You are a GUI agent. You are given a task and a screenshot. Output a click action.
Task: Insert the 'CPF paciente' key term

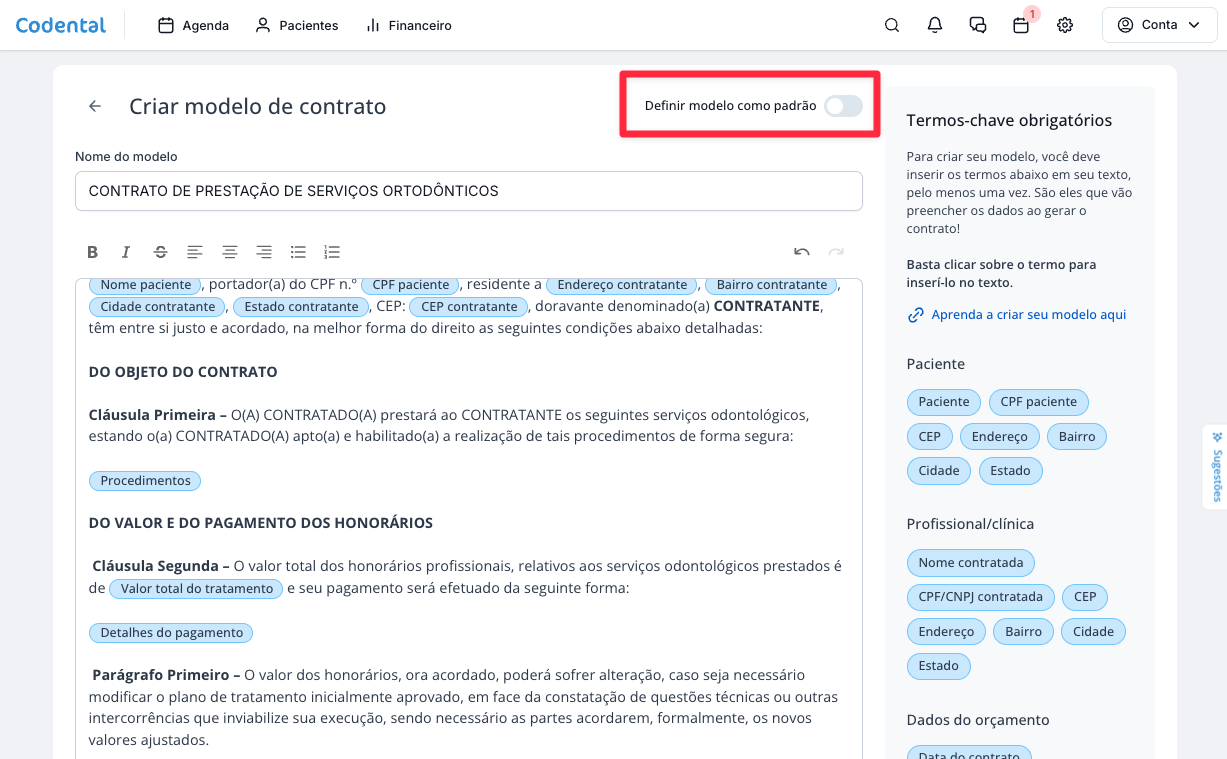[x=1038, y=402]
